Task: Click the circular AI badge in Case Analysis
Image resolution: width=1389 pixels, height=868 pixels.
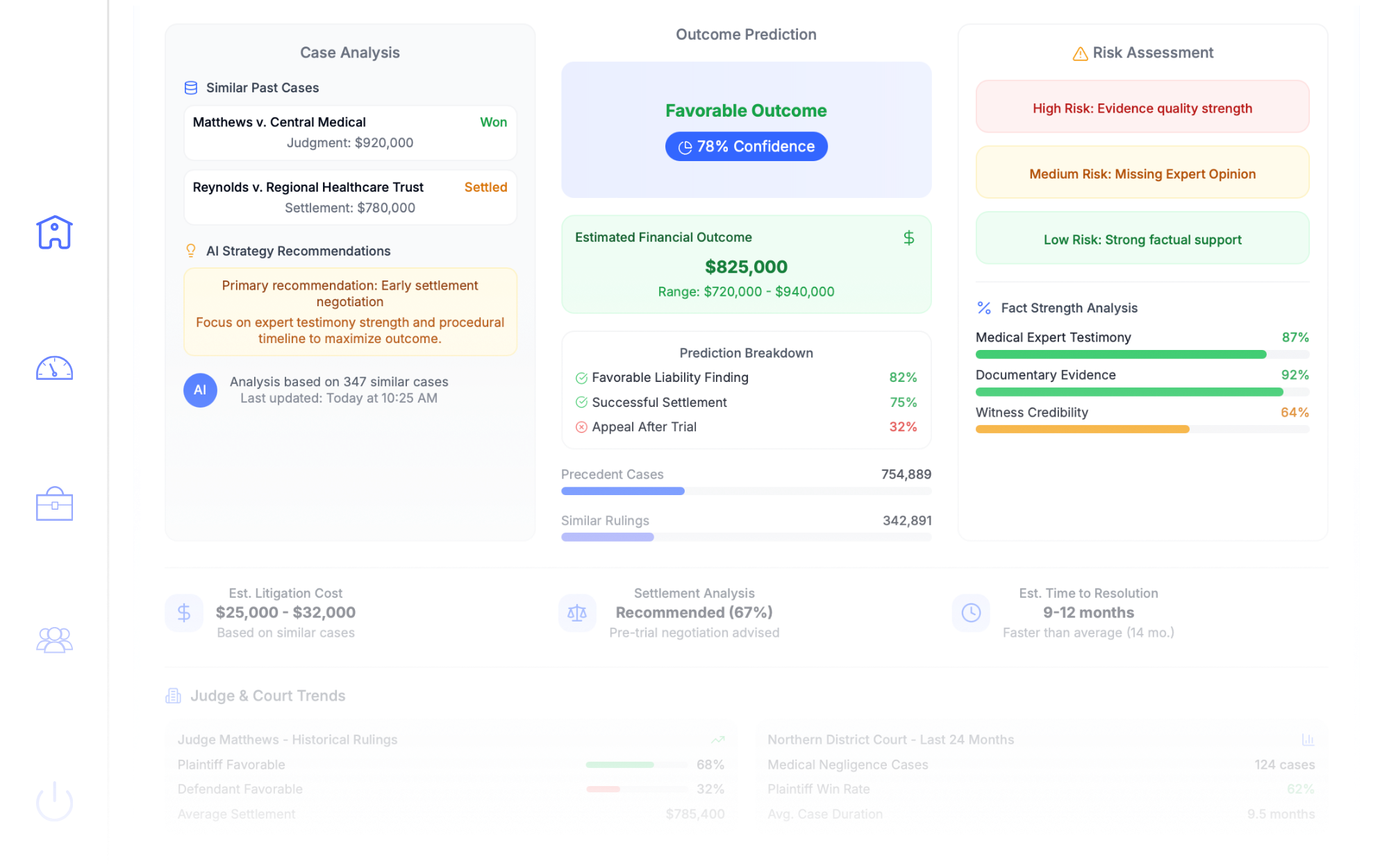Action: pos(200,390)
